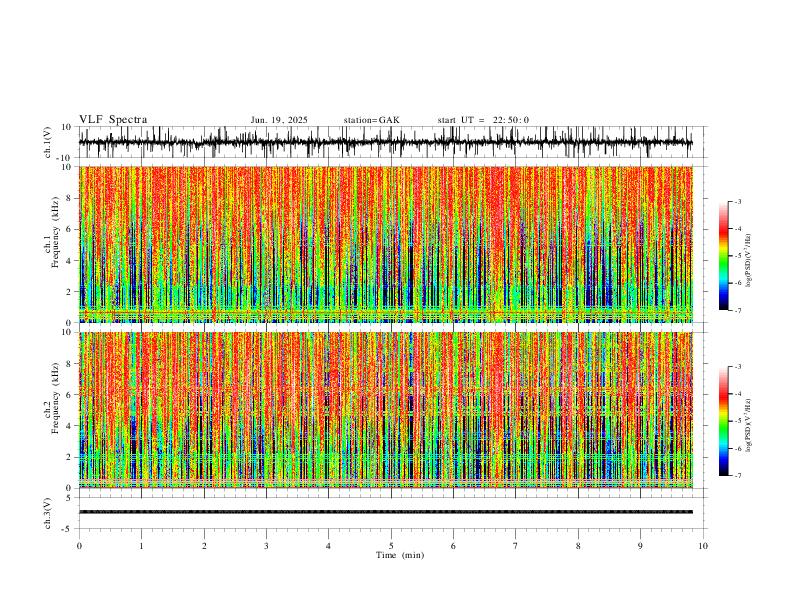Click the ch.2 PSD color scale bar

coord(724,421)
